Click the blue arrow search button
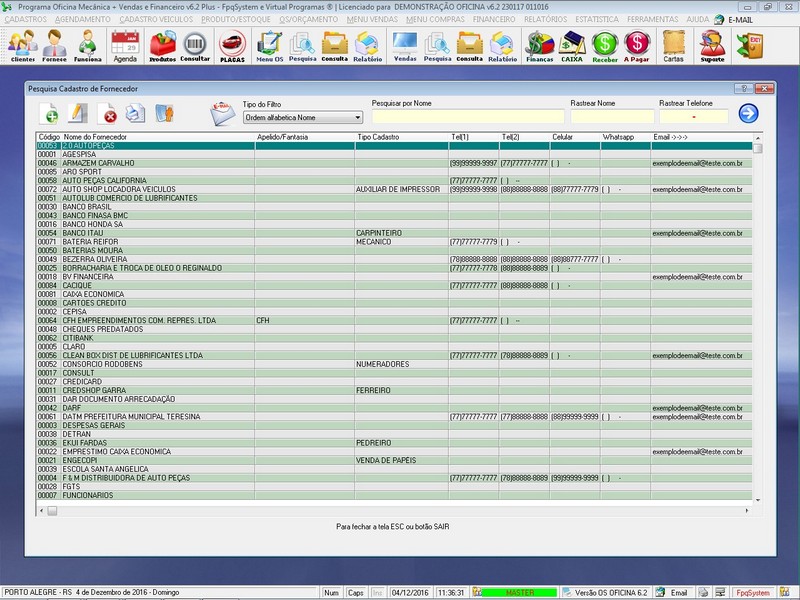This screenshot has height=600, width=800. click(x=748, y=113)
